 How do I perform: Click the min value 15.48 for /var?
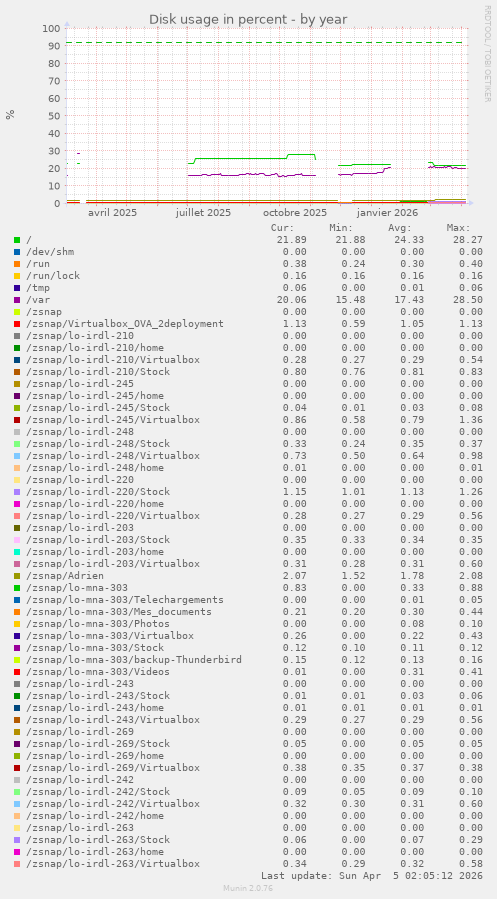tap(350, 300)
